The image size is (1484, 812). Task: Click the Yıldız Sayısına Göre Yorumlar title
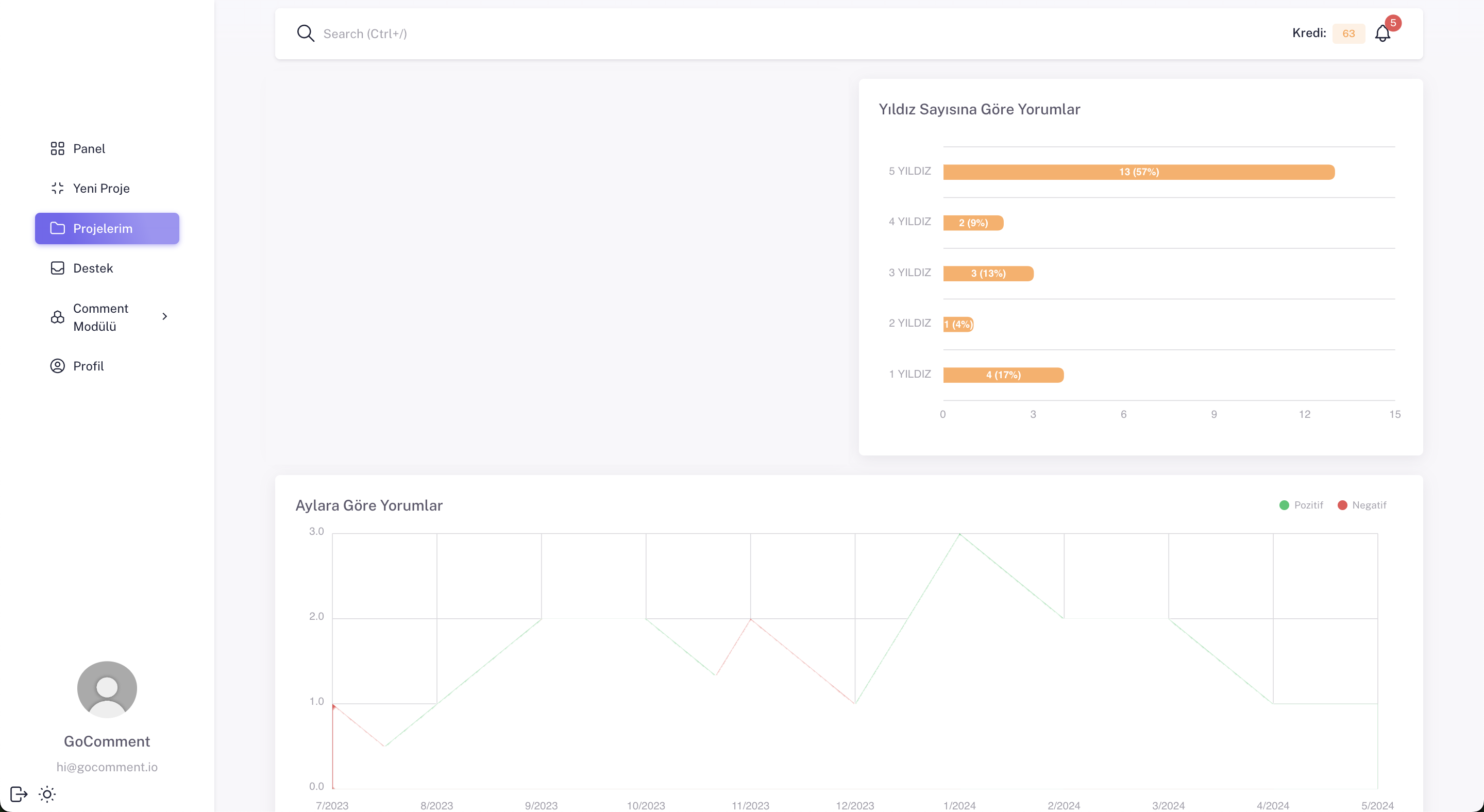pyautogui.click(x=979, y=109)
